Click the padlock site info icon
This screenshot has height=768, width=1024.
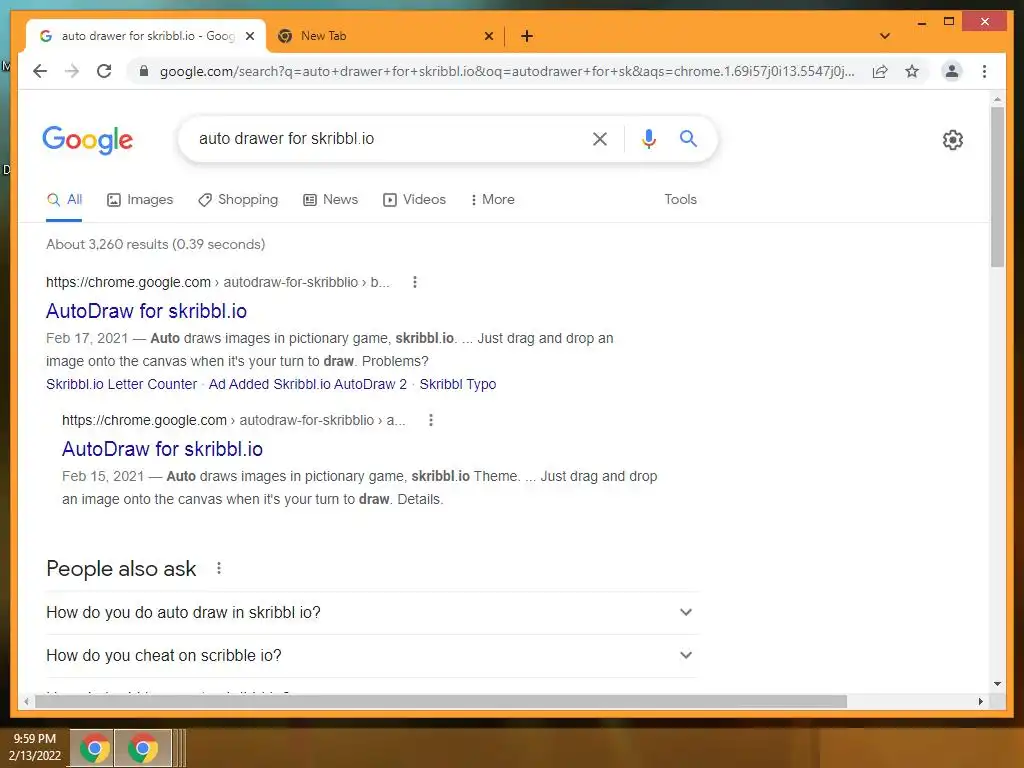tap(144, 71)
